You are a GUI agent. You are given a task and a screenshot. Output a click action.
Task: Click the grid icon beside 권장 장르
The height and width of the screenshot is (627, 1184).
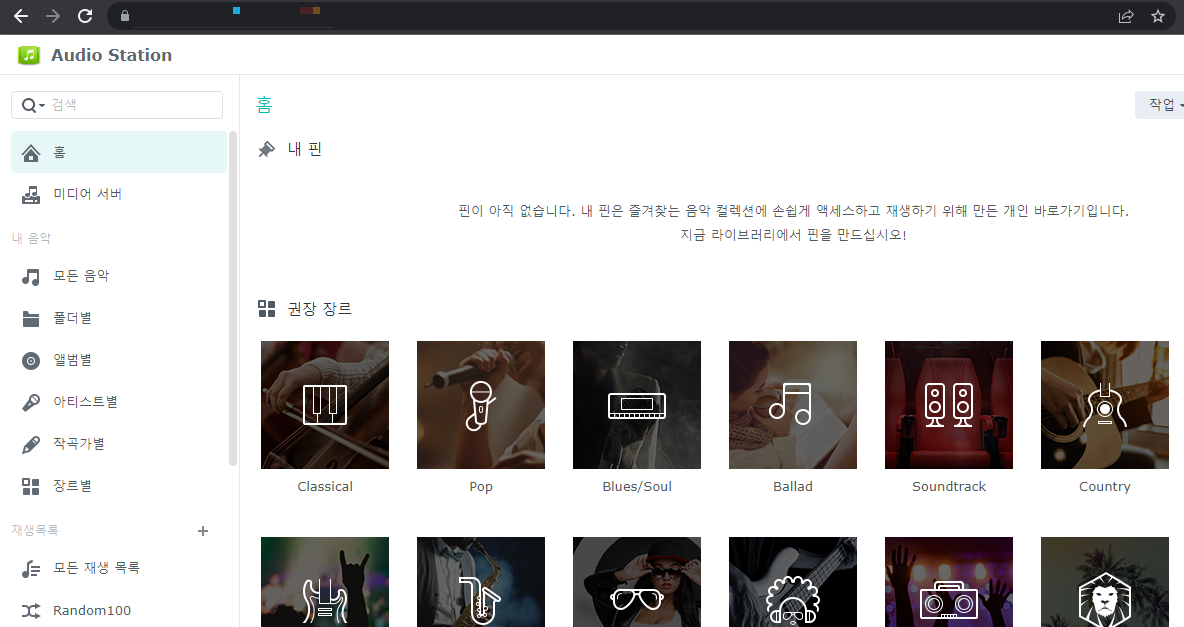267,308
